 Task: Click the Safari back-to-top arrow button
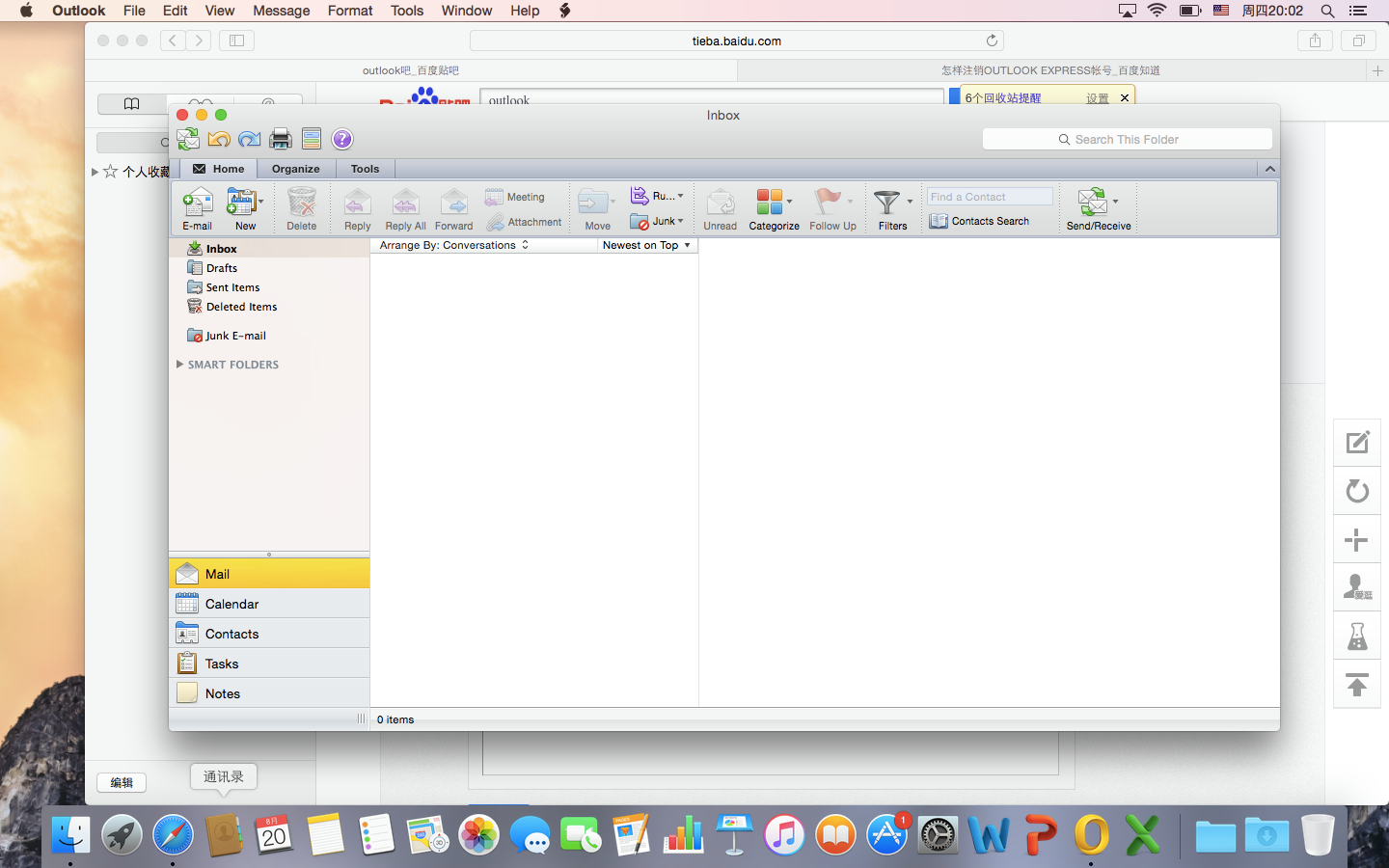point(1357,685)
